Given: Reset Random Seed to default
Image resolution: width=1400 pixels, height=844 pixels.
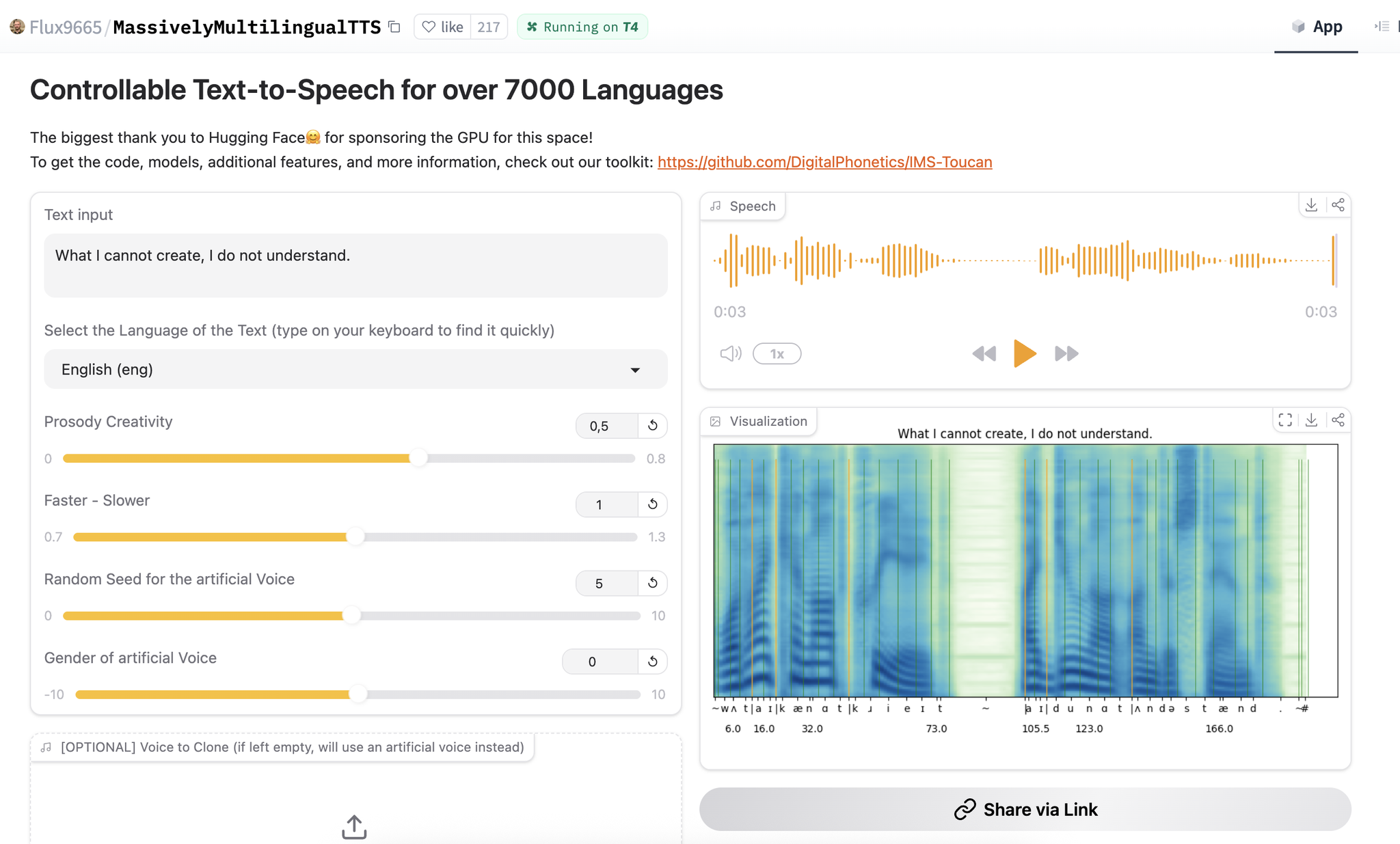Looking at the screenshot, I should (x=653, y=583).
